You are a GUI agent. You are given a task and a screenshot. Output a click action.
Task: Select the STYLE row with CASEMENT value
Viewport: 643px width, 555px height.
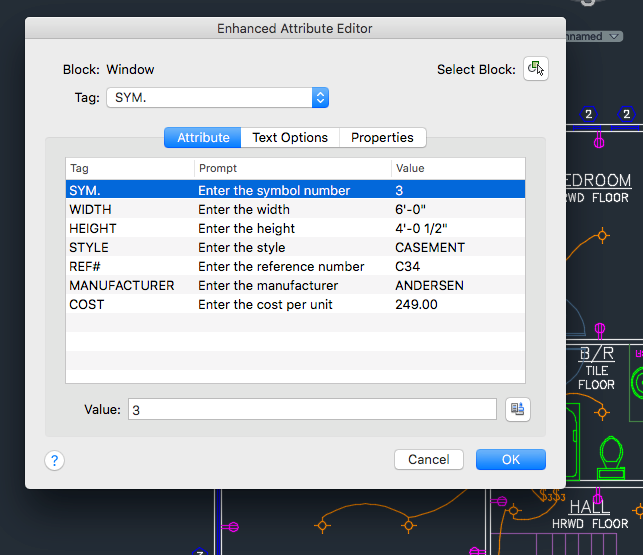[x=295, y=247]
